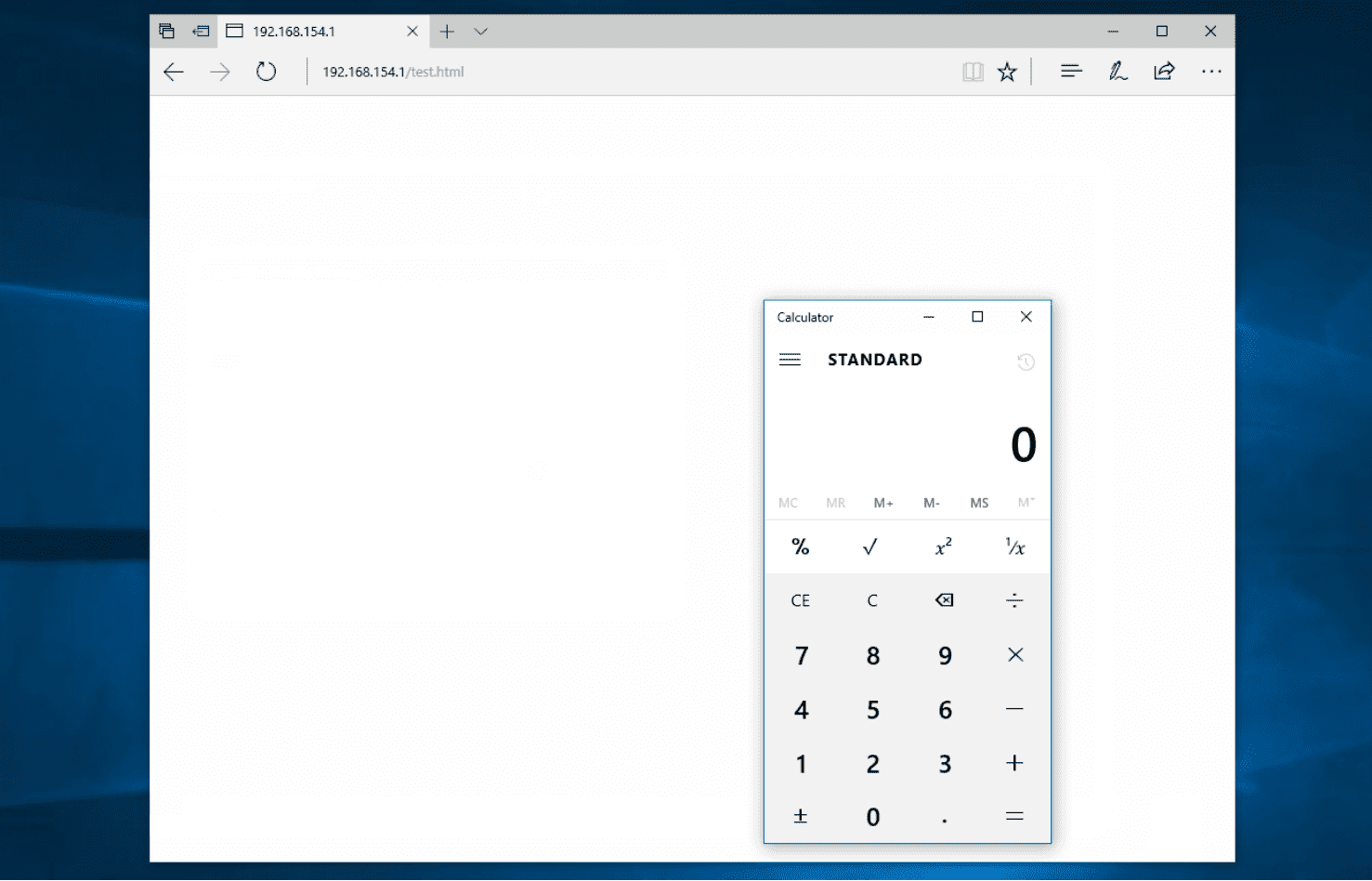The width and height of the screenshot is (1372, 881).
Task: Toggle the plus-minus sign key
Action: 800,816
